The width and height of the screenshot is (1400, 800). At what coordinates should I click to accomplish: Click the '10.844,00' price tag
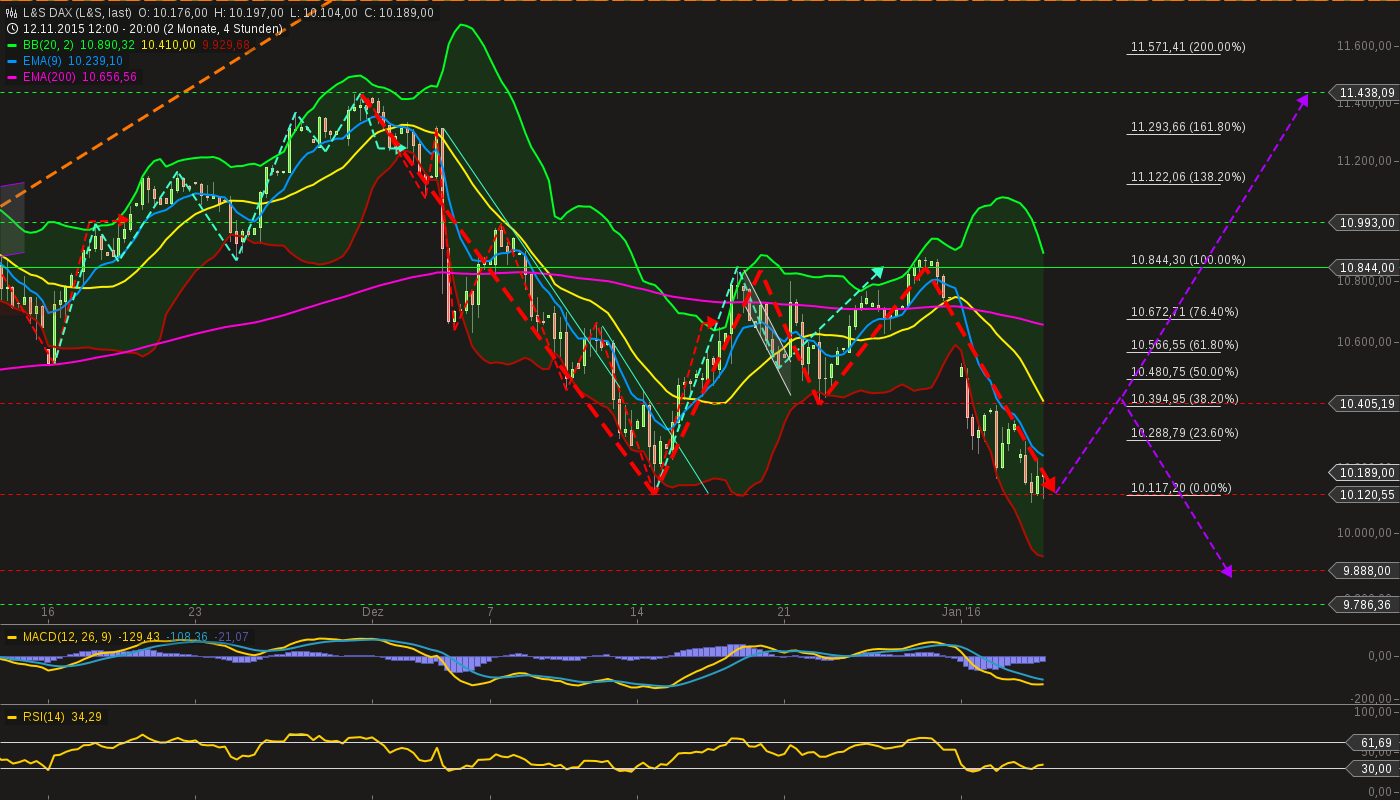1366,267
